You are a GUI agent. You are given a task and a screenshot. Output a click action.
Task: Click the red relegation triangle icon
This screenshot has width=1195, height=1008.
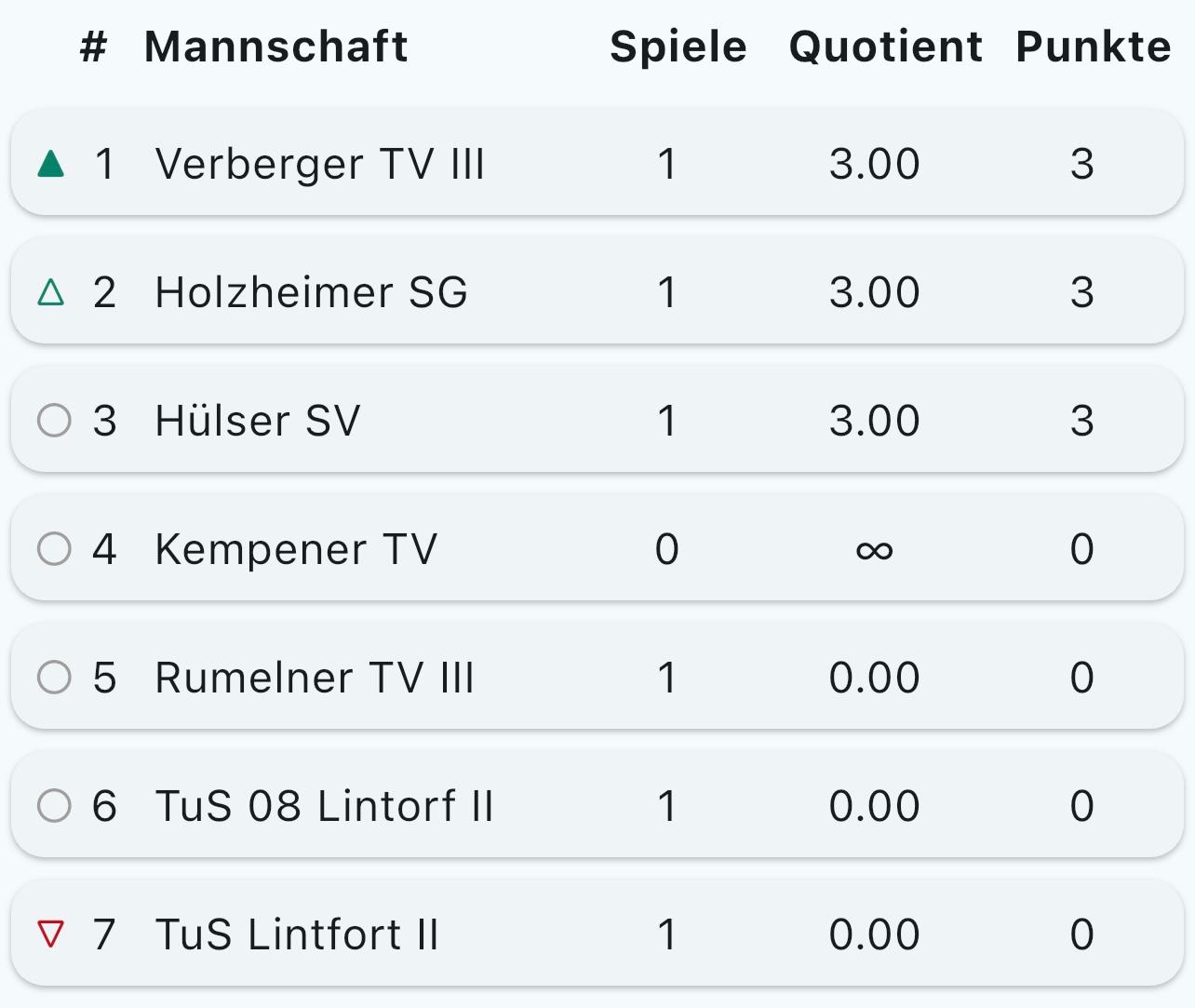pos(51,934)
